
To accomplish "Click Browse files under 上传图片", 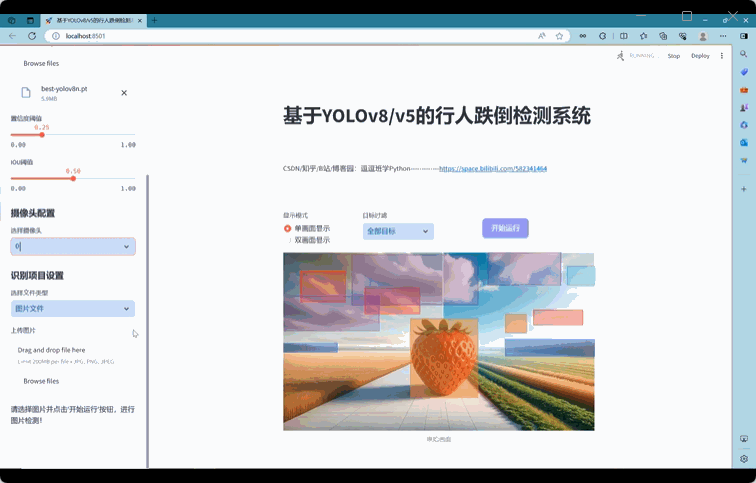I will [41, 381].
